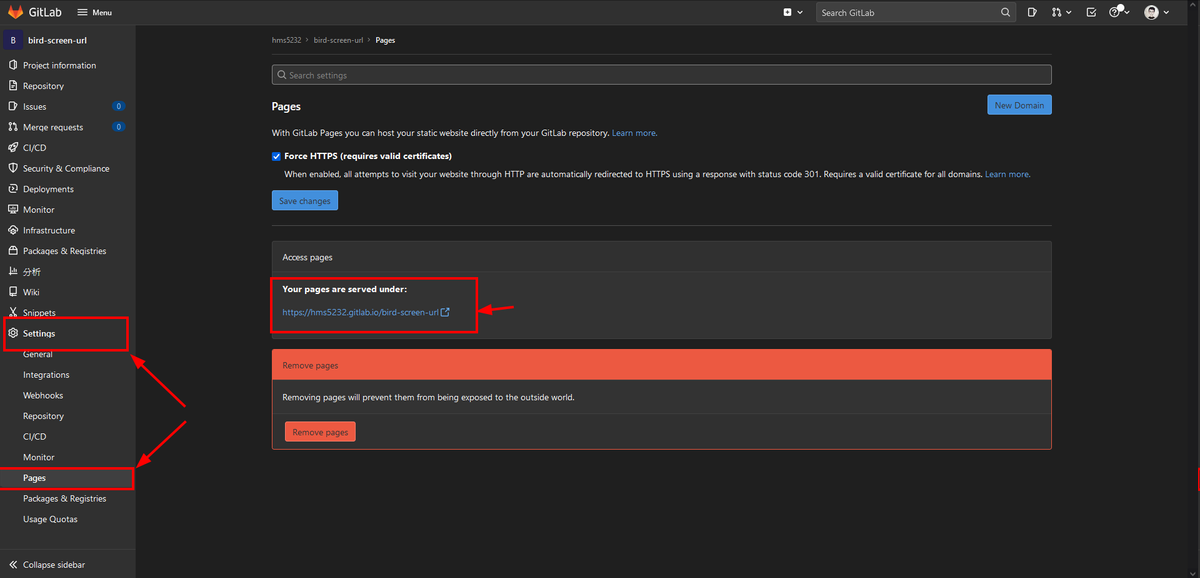Click the Wiki icon in sidebar
This screenshot has height=578, width=1200.
tap(13, 292)
